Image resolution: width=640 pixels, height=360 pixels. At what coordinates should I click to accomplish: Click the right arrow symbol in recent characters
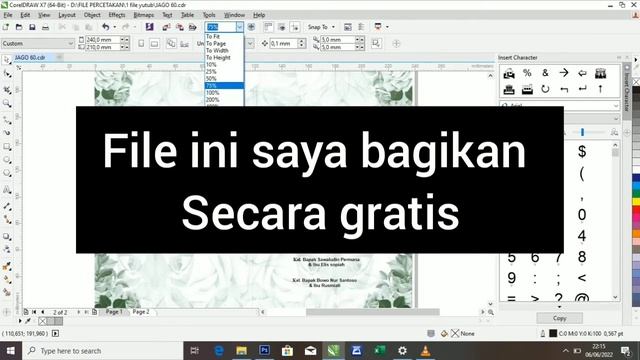[x=564, y=73]
